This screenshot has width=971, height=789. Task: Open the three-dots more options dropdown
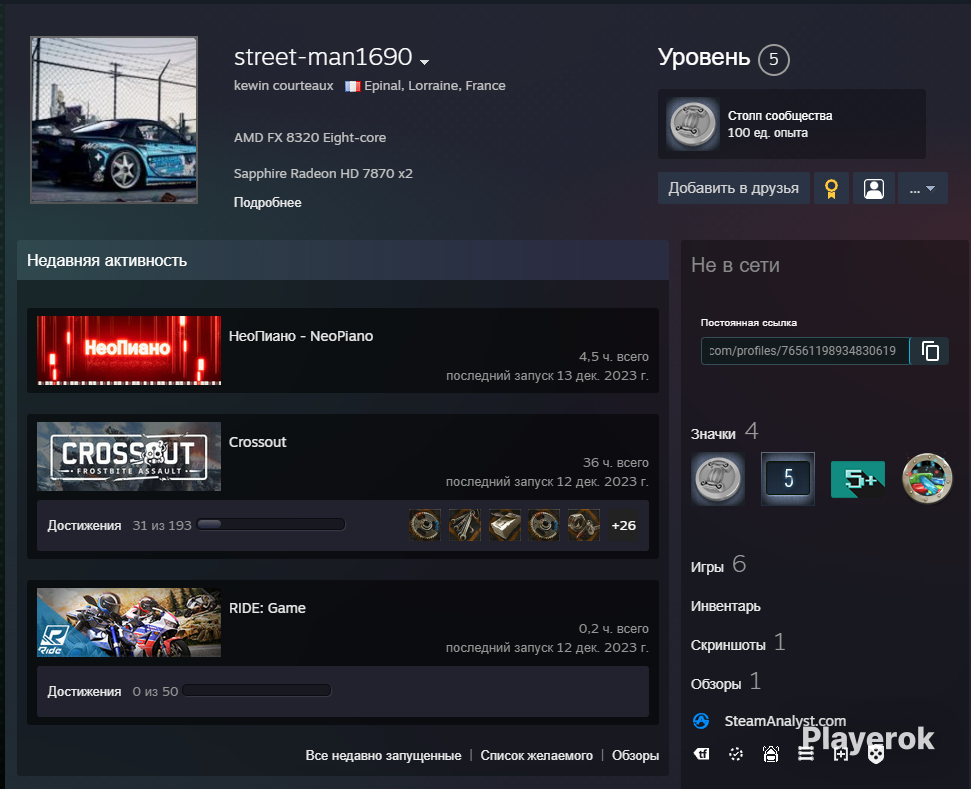pyautogui.click(x=923, y=188)
